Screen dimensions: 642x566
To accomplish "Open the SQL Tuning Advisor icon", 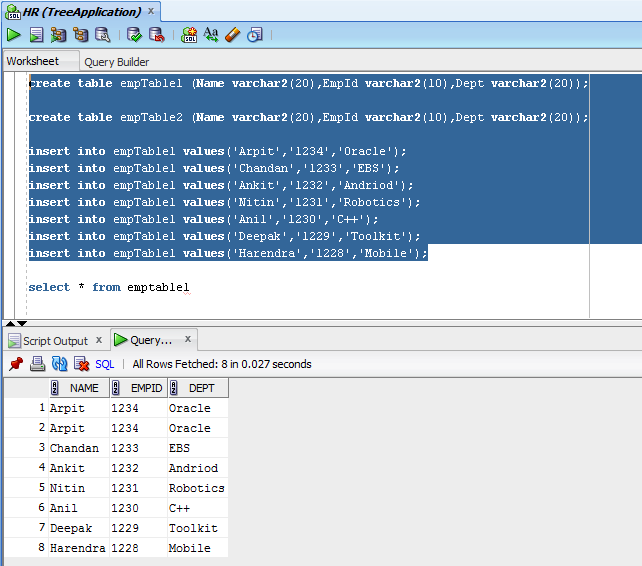I will pyautogui.click(x=103, y=35).
